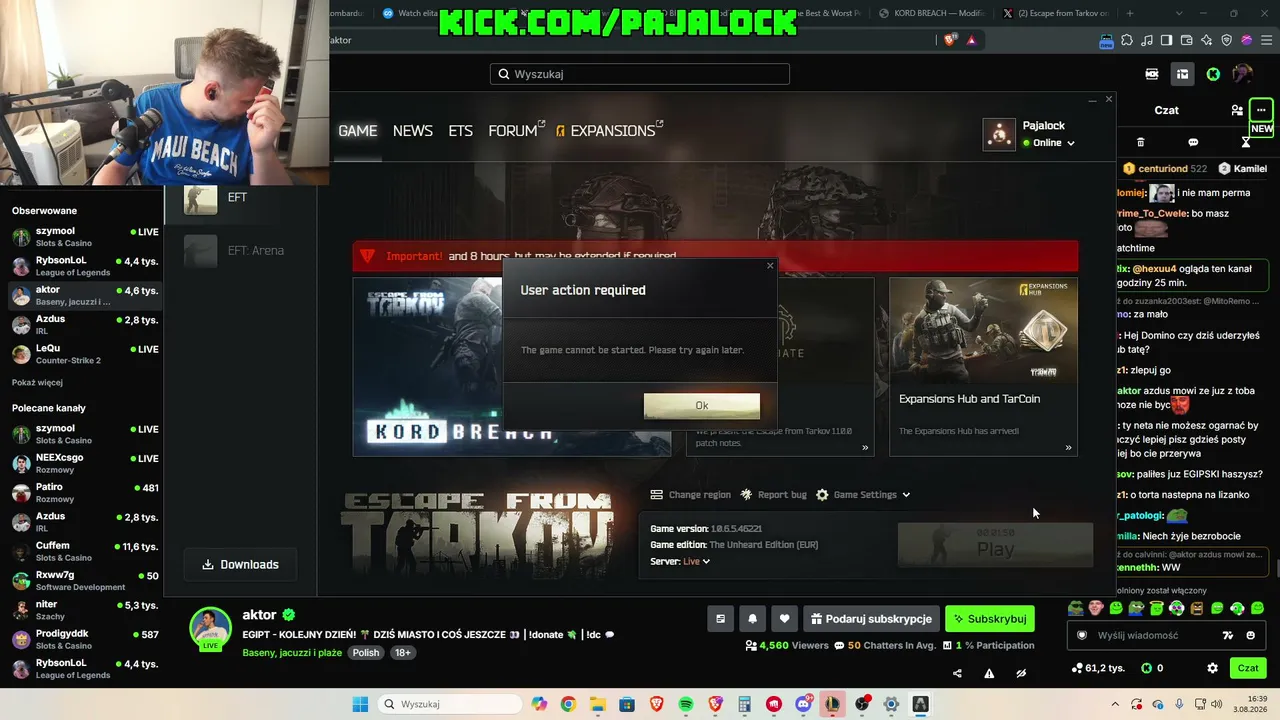Toggle stream notifications bell
This screenshot has height=720, width=1280.
[752, 619]
